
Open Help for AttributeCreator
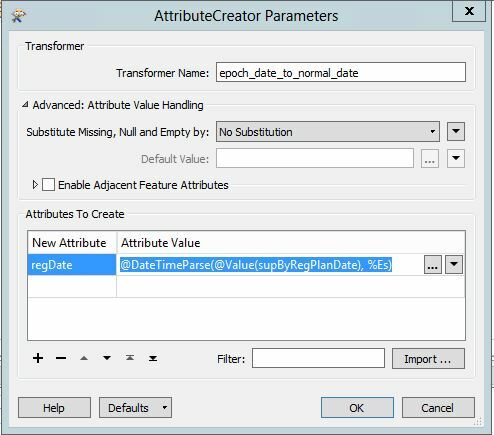tap(54, 407)
